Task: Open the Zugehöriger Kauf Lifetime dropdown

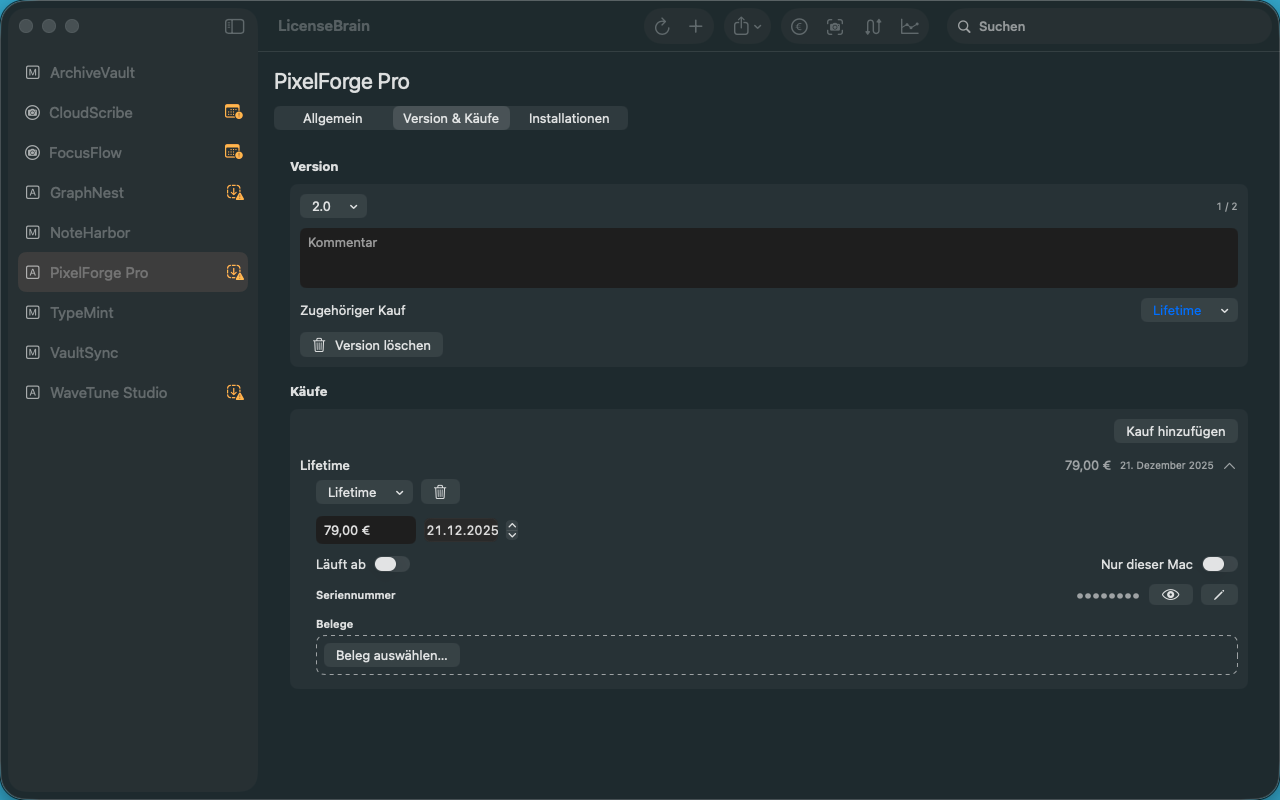Action: click(1189, 310)
